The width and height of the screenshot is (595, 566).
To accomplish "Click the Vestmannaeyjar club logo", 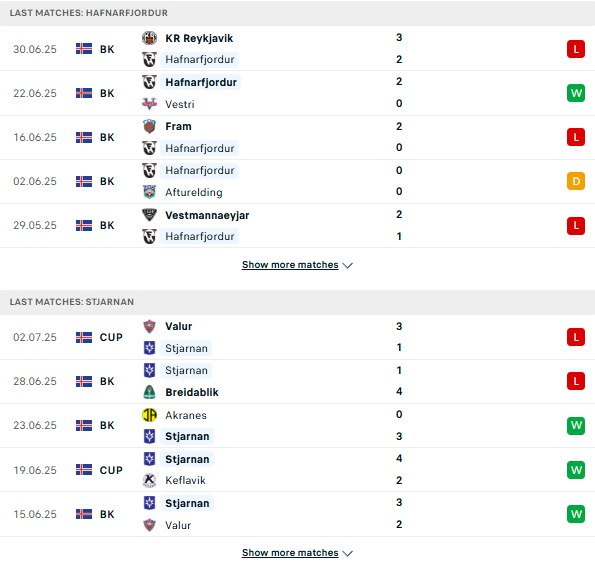I will 149,215.
